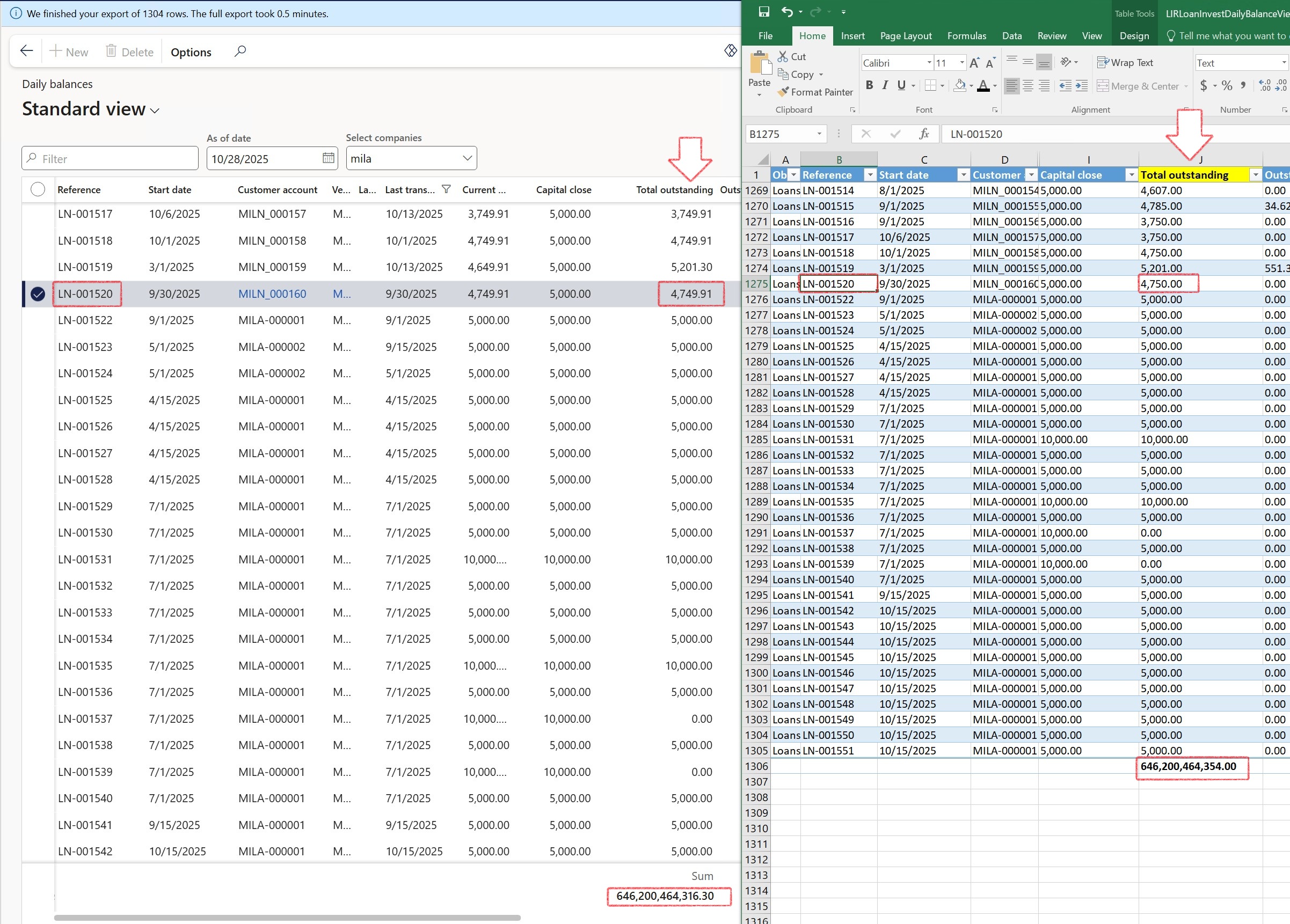The height and width of the screenshot is (924, 1290).
Task: Click the Format Painter brush
Action: pyautogui.click(x=784, y=92)
